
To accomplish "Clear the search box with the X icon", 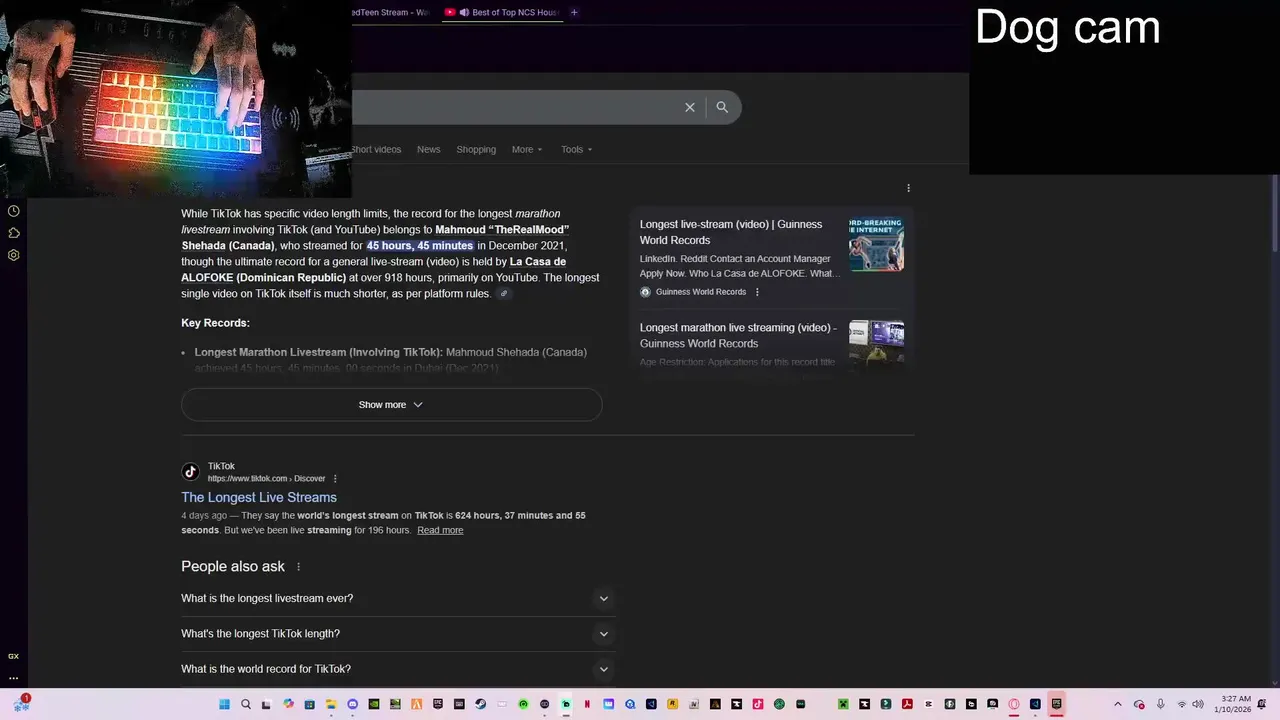I will click(x=689, y=107).
